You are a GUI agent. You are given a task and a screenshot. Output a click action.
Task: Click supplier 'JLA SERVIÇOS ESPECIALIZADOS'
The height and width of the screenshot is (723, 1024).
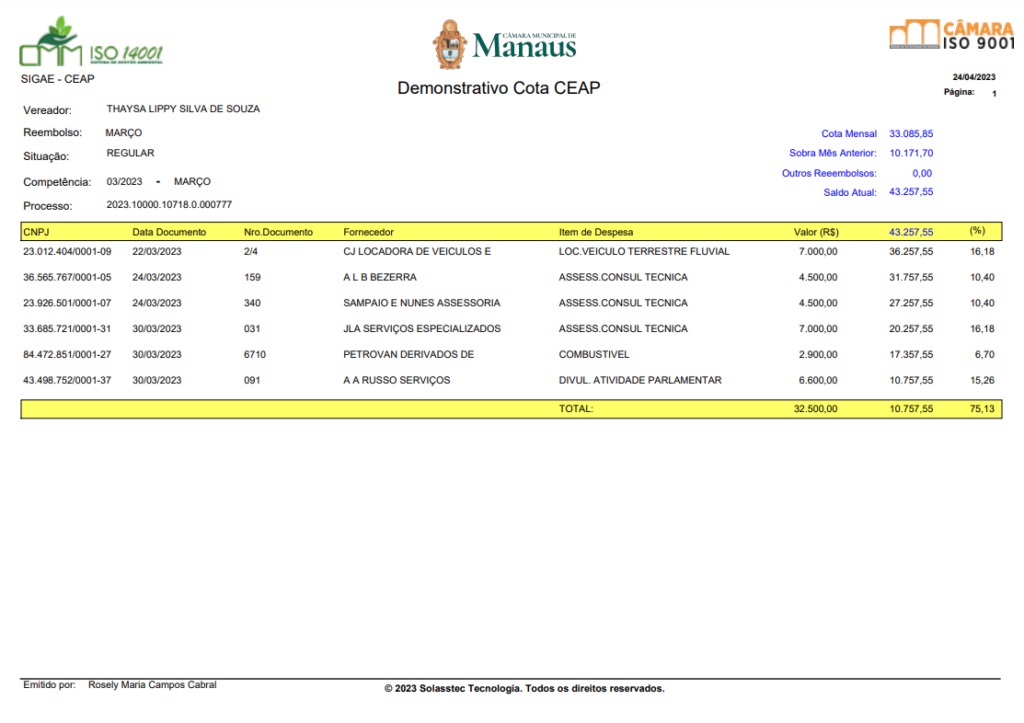pos(422,329)
